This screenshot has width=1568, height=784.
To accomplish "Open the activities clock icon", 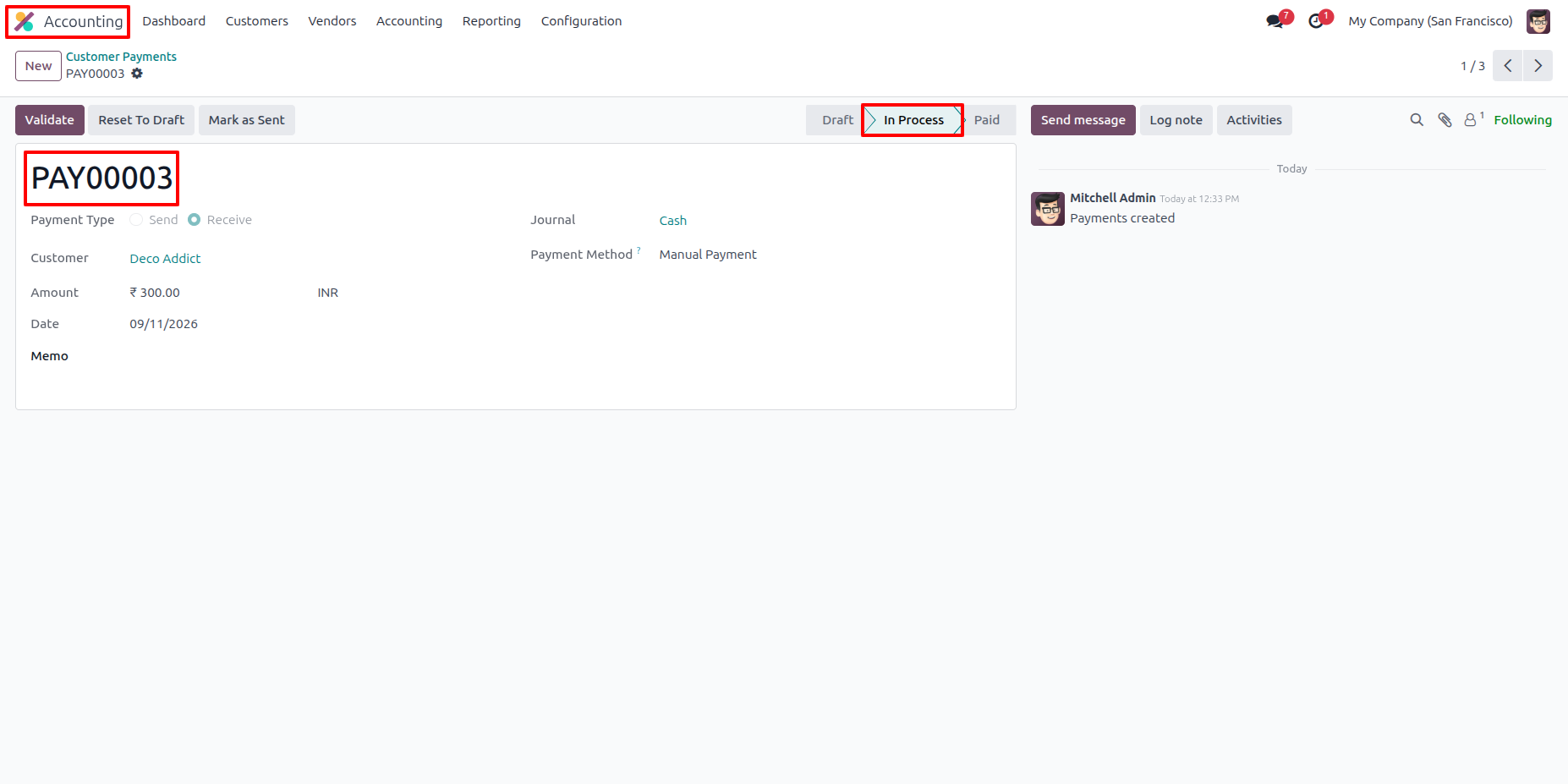I will [x=1315, y=21].
